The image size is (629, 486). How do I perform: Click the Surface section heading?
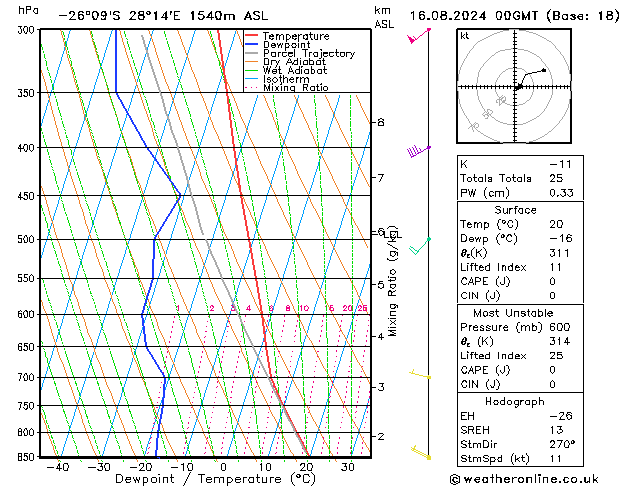coord(515,210)
